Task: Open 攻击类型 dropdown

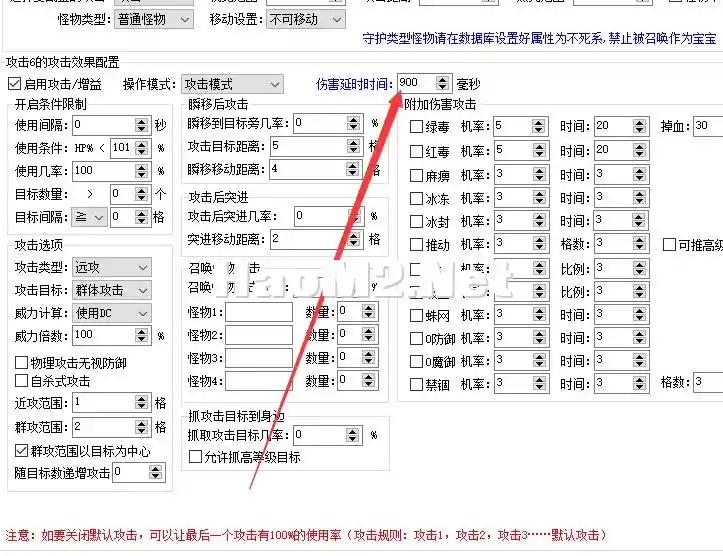Action: point(112,267)
